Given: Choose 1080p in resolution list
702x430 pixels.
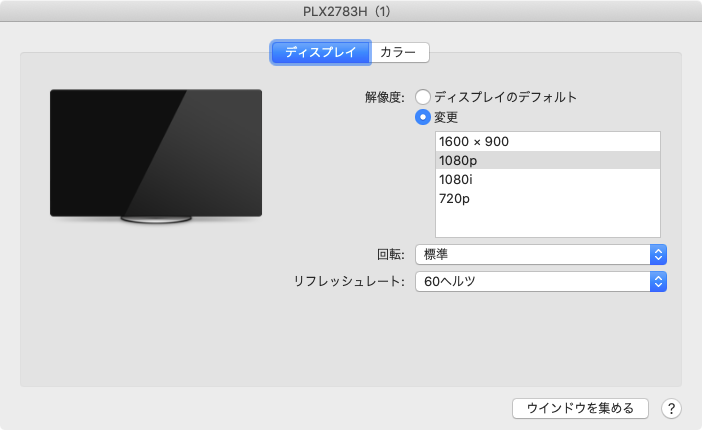Looking at the screenshot, I should pyautogui.click(x=548, y=160).
